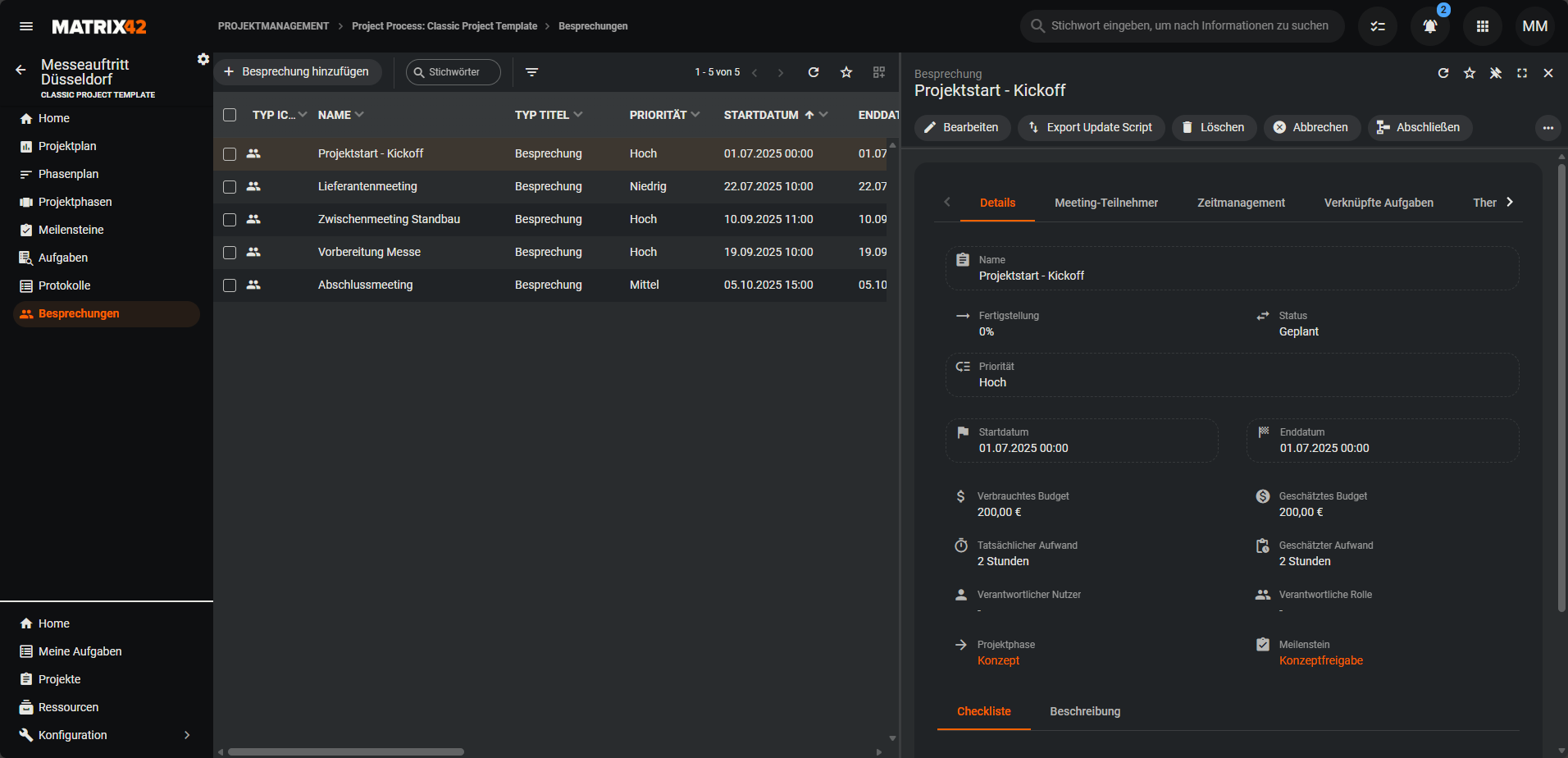The image size is (1568, 758).
Task: Click the Besprechung hinzufügen button
Action: [298, 72]
